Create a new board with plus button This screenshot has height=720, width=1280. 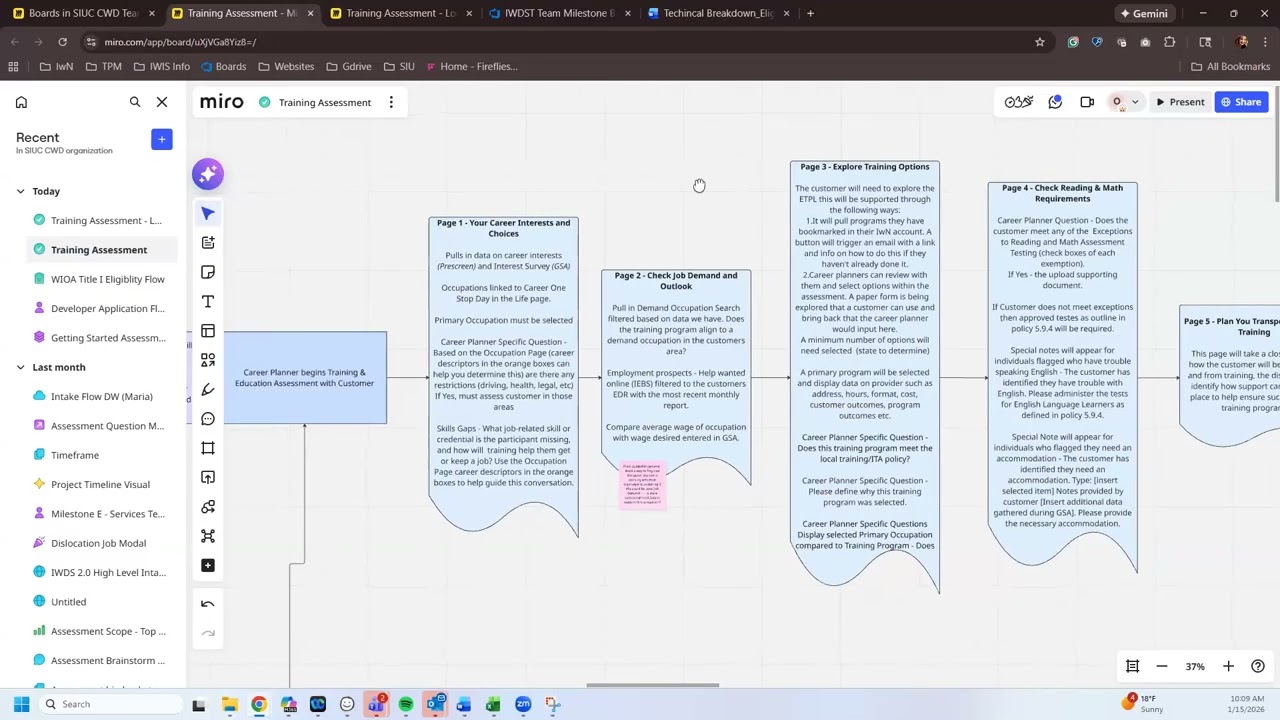(x=161, y=139)
